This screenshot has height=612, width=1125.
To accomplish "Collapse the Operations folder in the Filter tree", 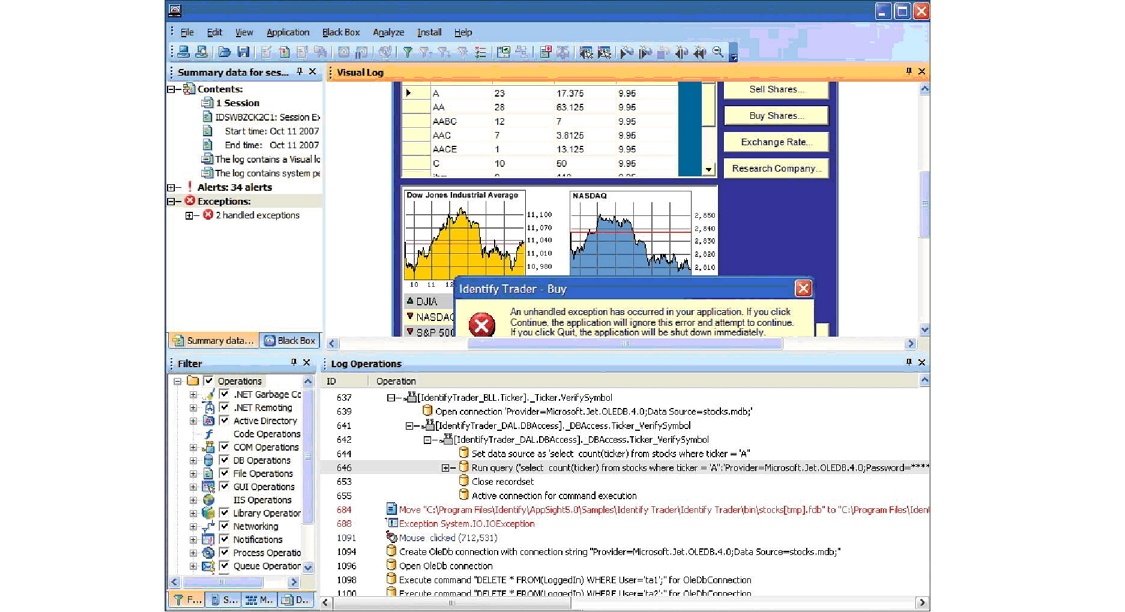I will tap(177, 381).
